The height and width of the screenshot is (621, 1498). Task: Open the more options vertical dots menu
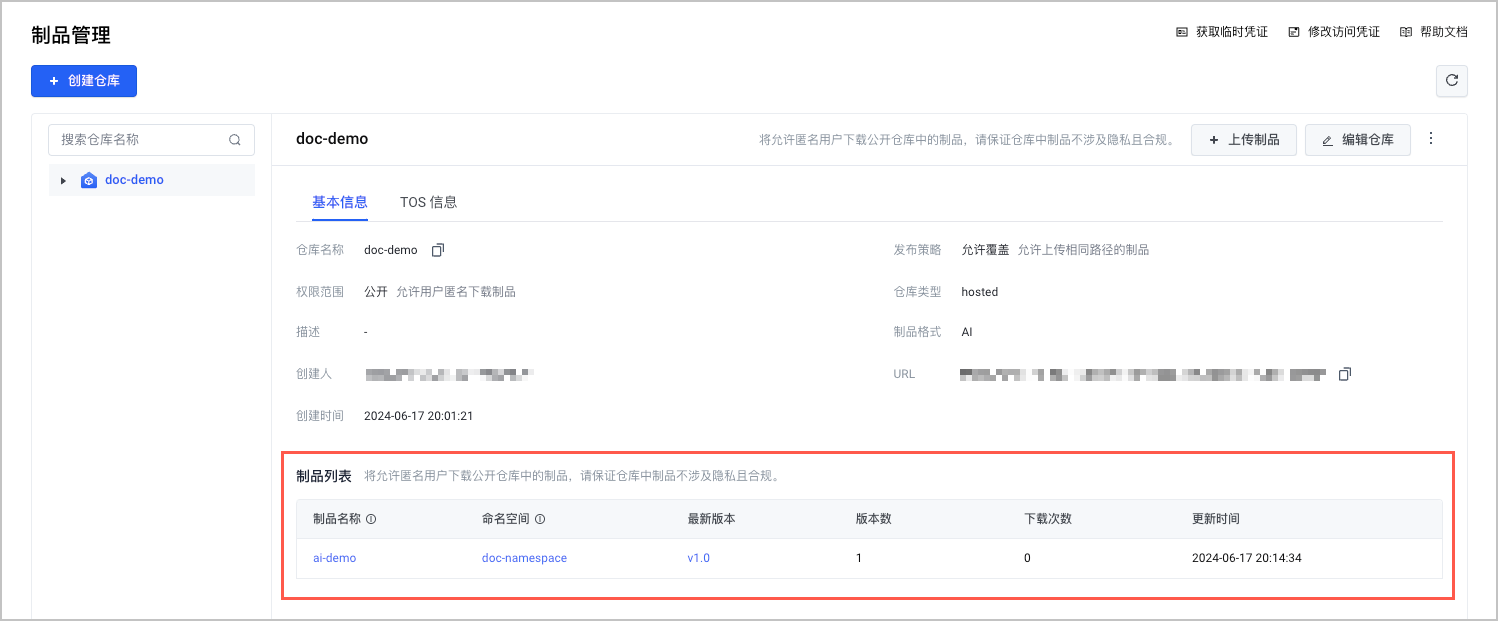click(x=1431, y=139)
